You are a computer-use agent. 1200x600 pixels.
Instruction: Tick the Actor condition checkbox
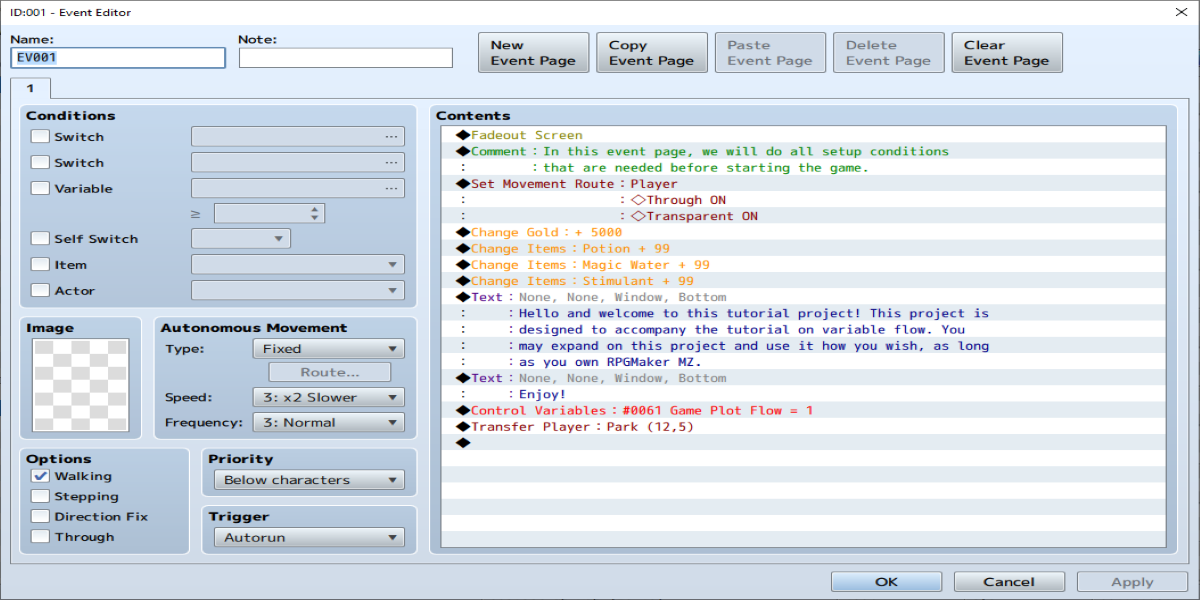(x=40, y=291)
